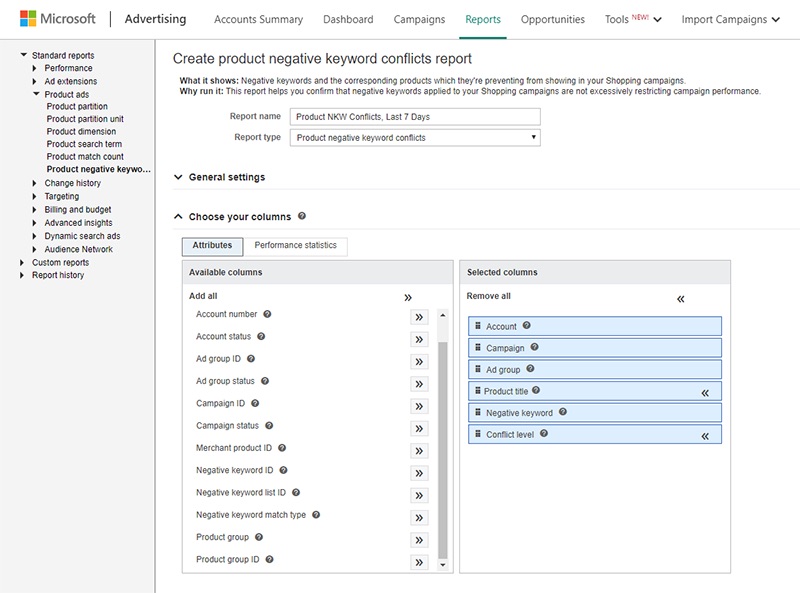Open help icon for Product group ID
The image size is (800, 593).
pos(269,559)
